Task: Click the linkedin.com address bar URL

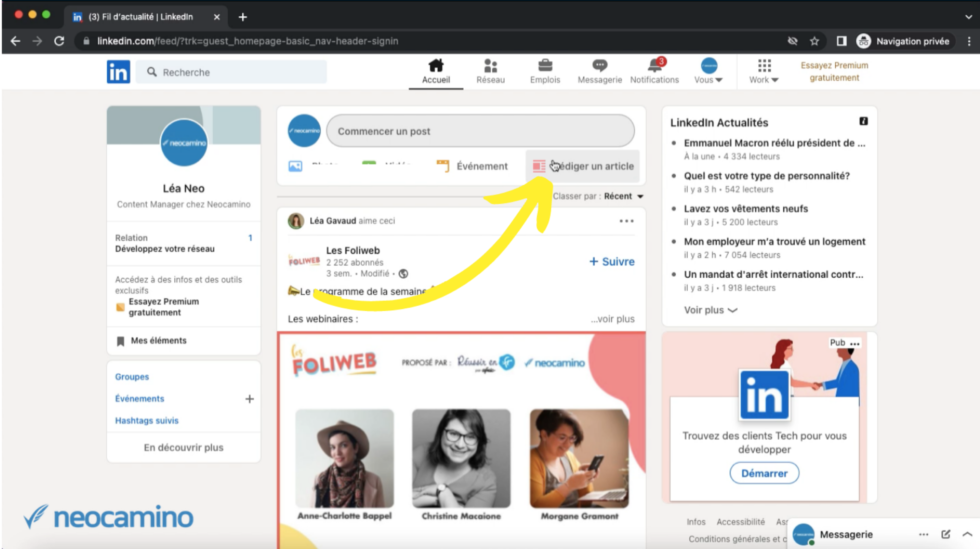Action: click(x=248, y=41)
